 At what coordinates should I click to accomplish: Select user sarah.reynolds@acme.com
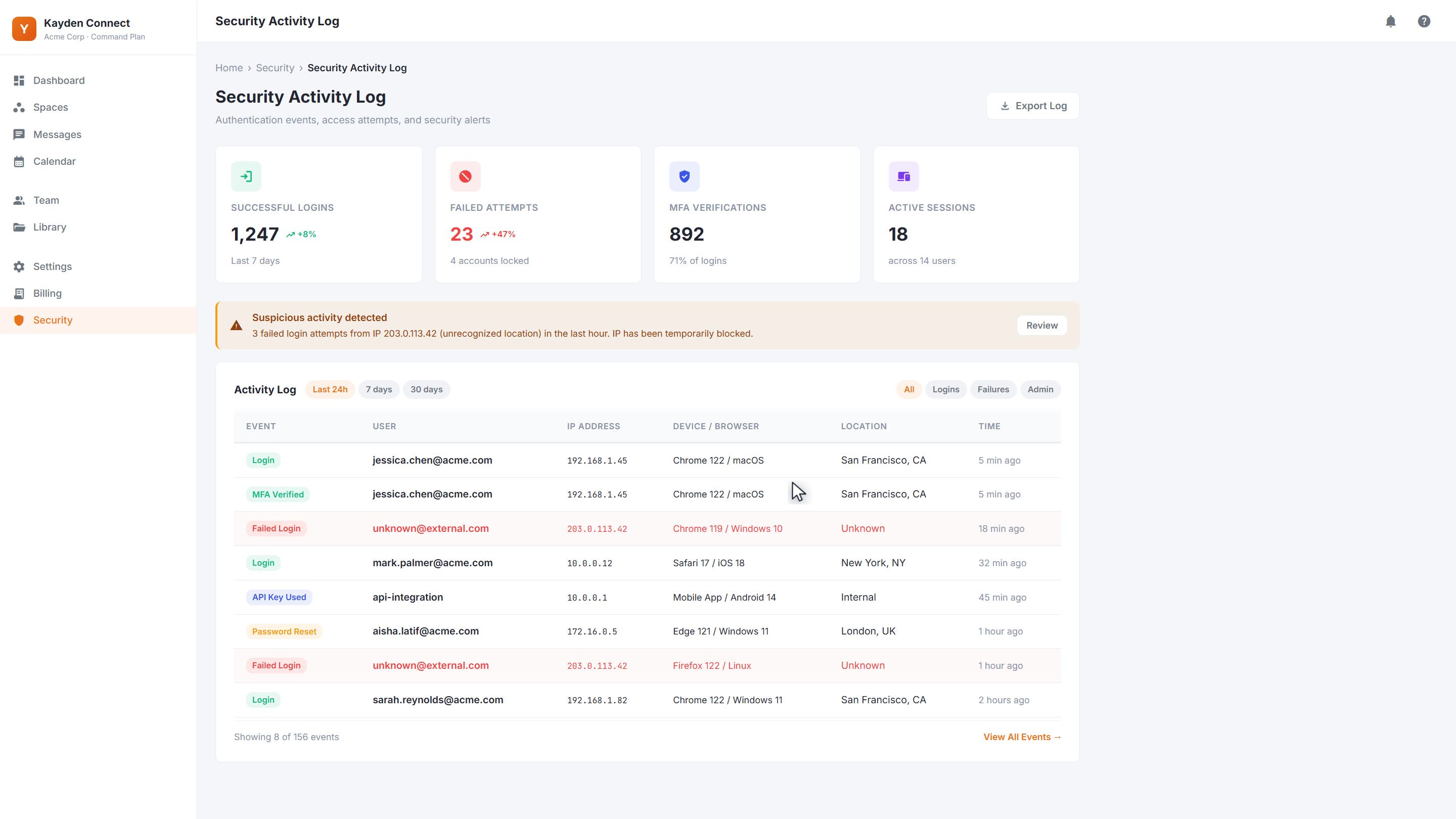click(437, 700)
